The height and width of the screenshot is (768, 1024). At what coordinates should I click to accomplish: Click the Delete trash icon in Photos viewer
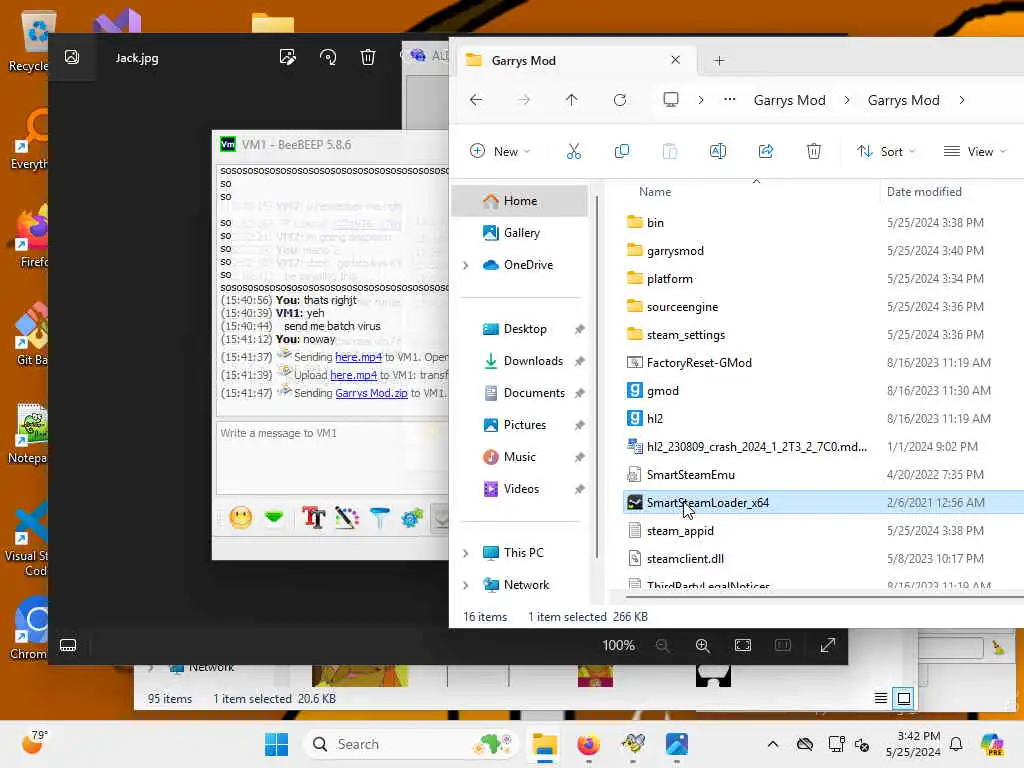(368, 57)
